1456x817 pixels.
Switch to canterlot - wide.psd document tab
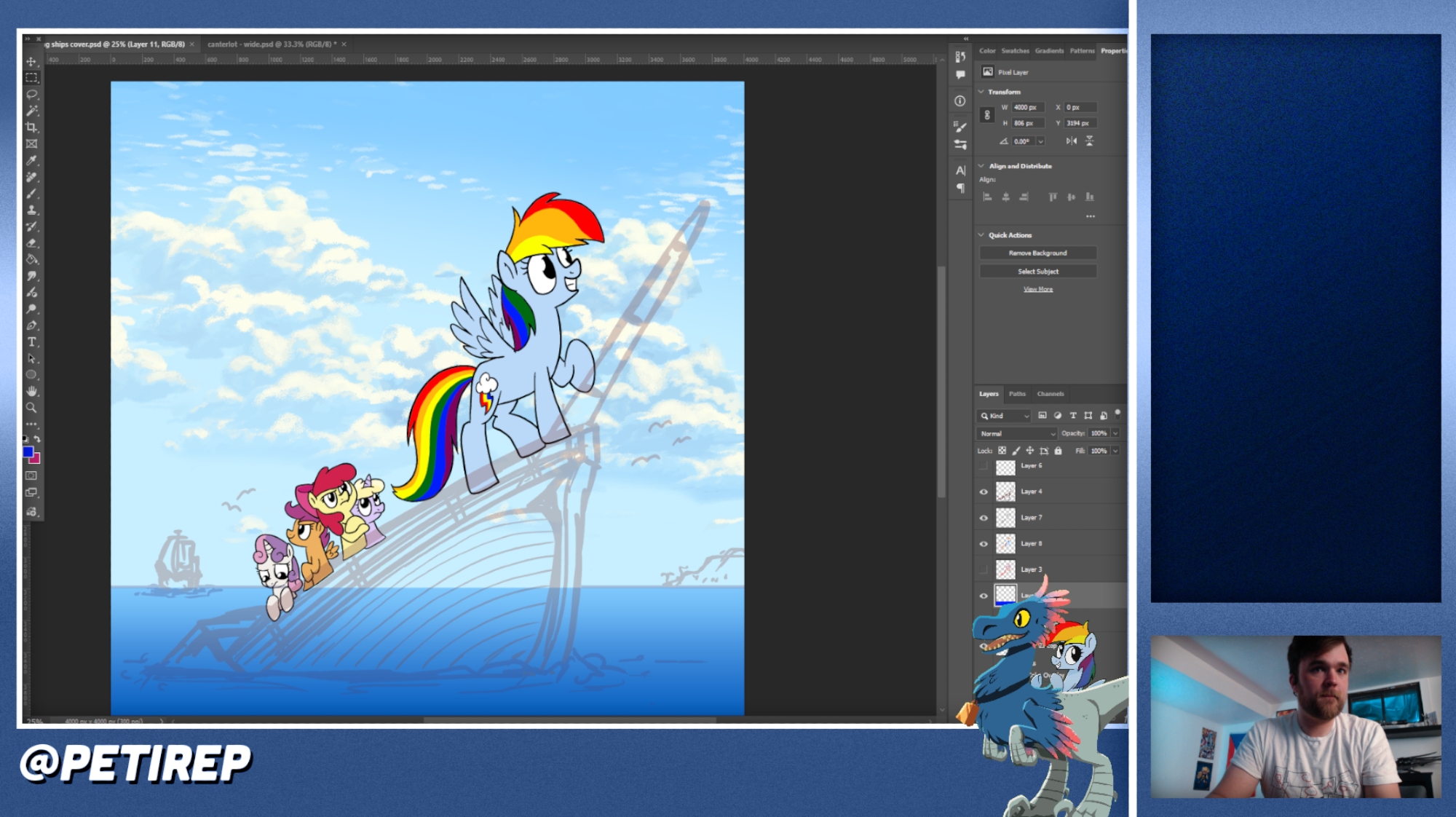click(271, 44)
